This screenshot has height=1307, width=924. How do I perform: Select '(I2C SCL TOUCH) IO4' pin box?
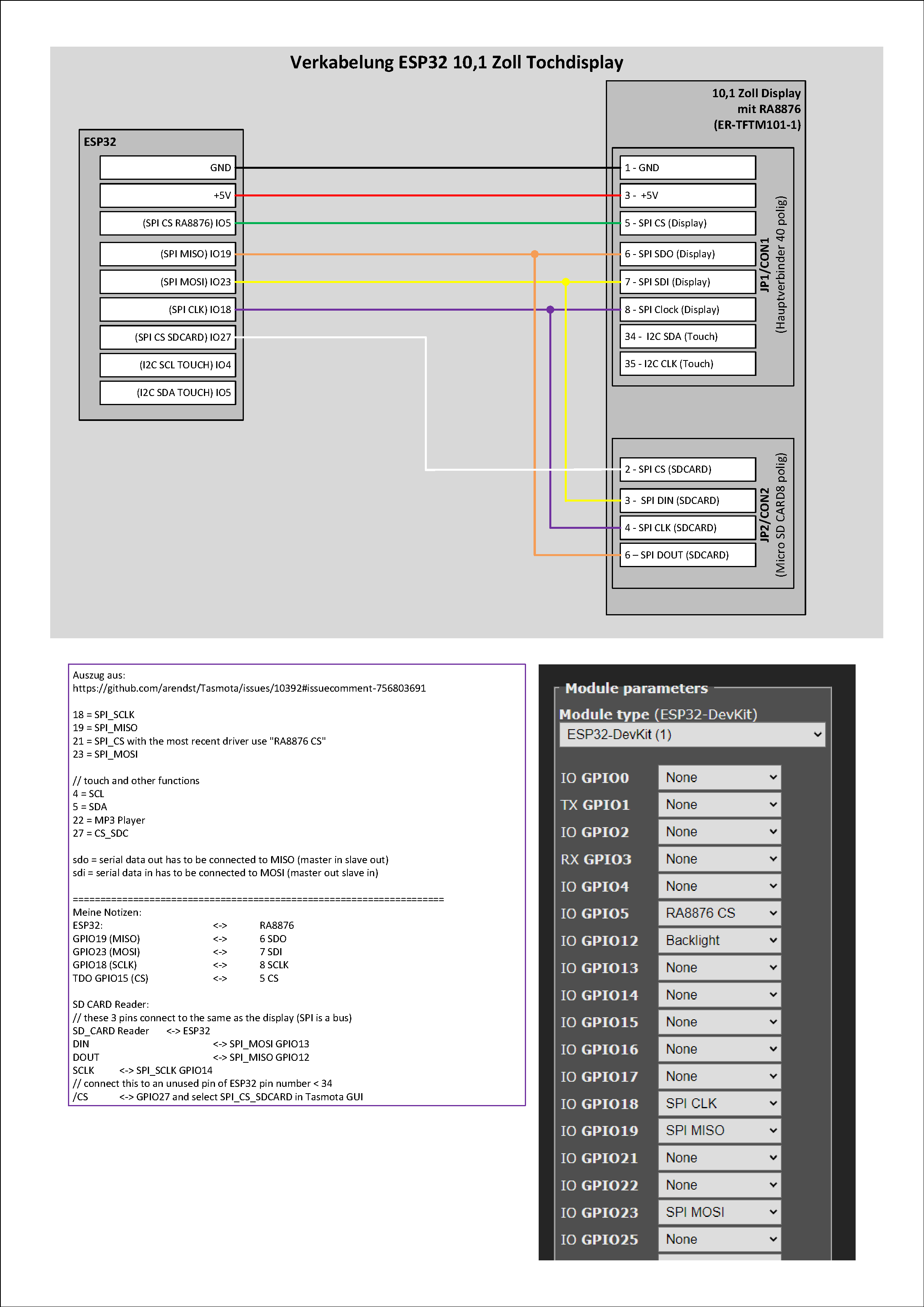pos(168,365)
